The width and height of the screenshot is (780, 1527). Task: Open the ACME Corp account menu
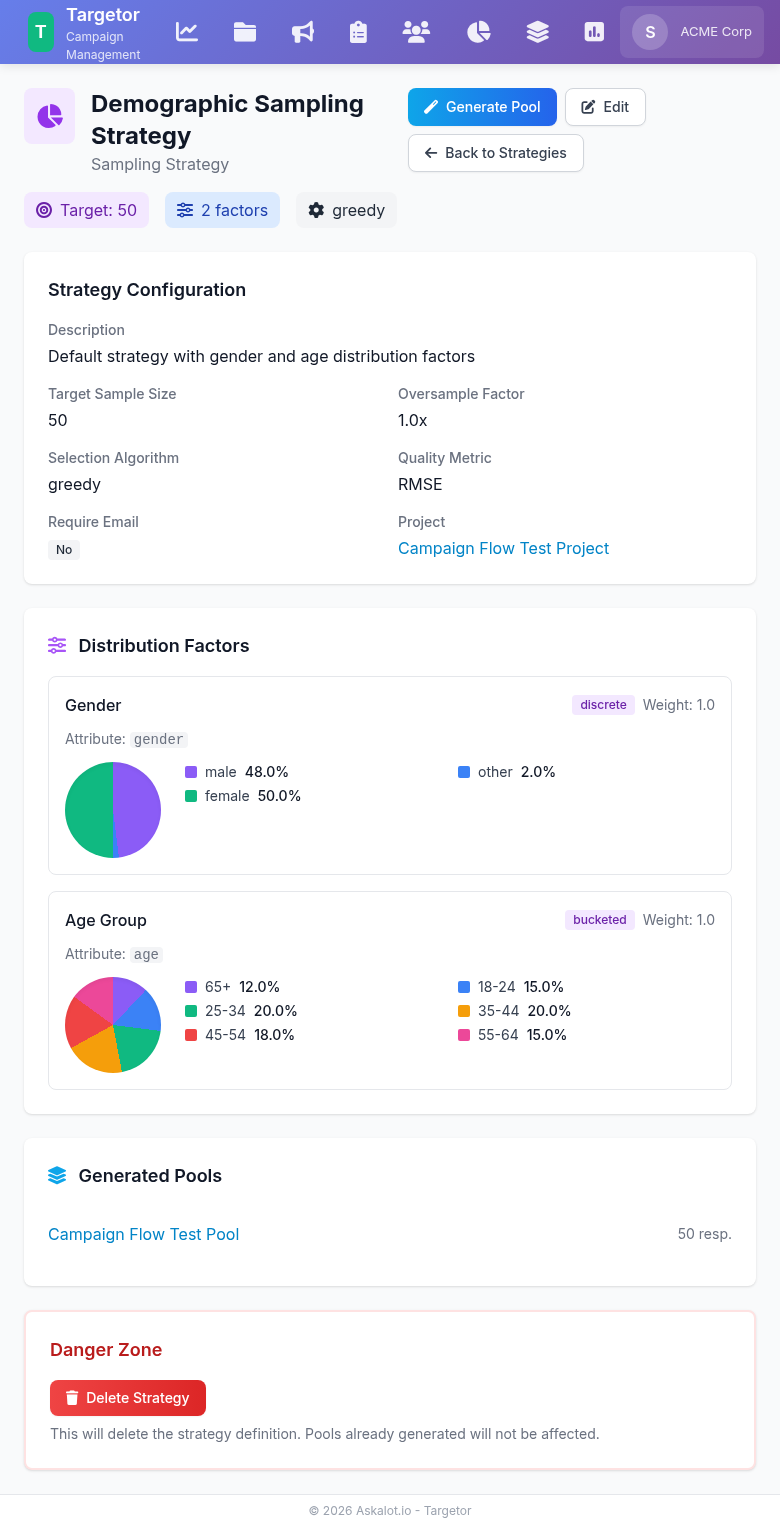tap(692, 32)
